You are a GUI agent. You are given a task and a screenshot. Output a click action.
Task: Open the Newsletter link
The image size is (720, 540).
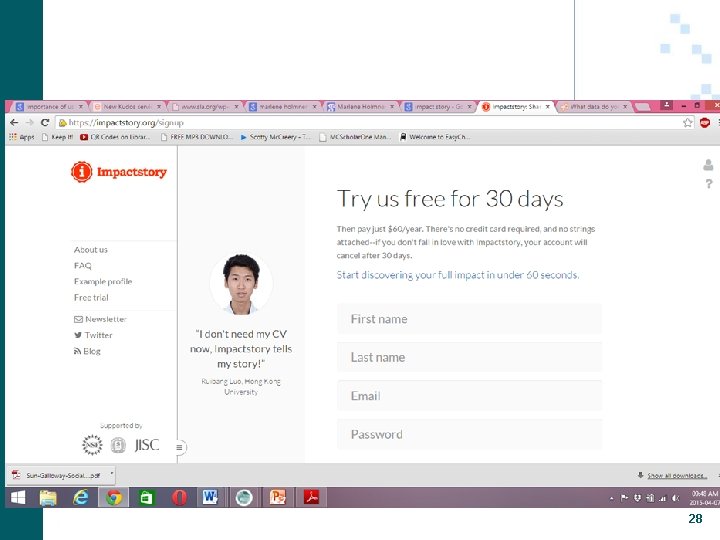click(100, 319)
